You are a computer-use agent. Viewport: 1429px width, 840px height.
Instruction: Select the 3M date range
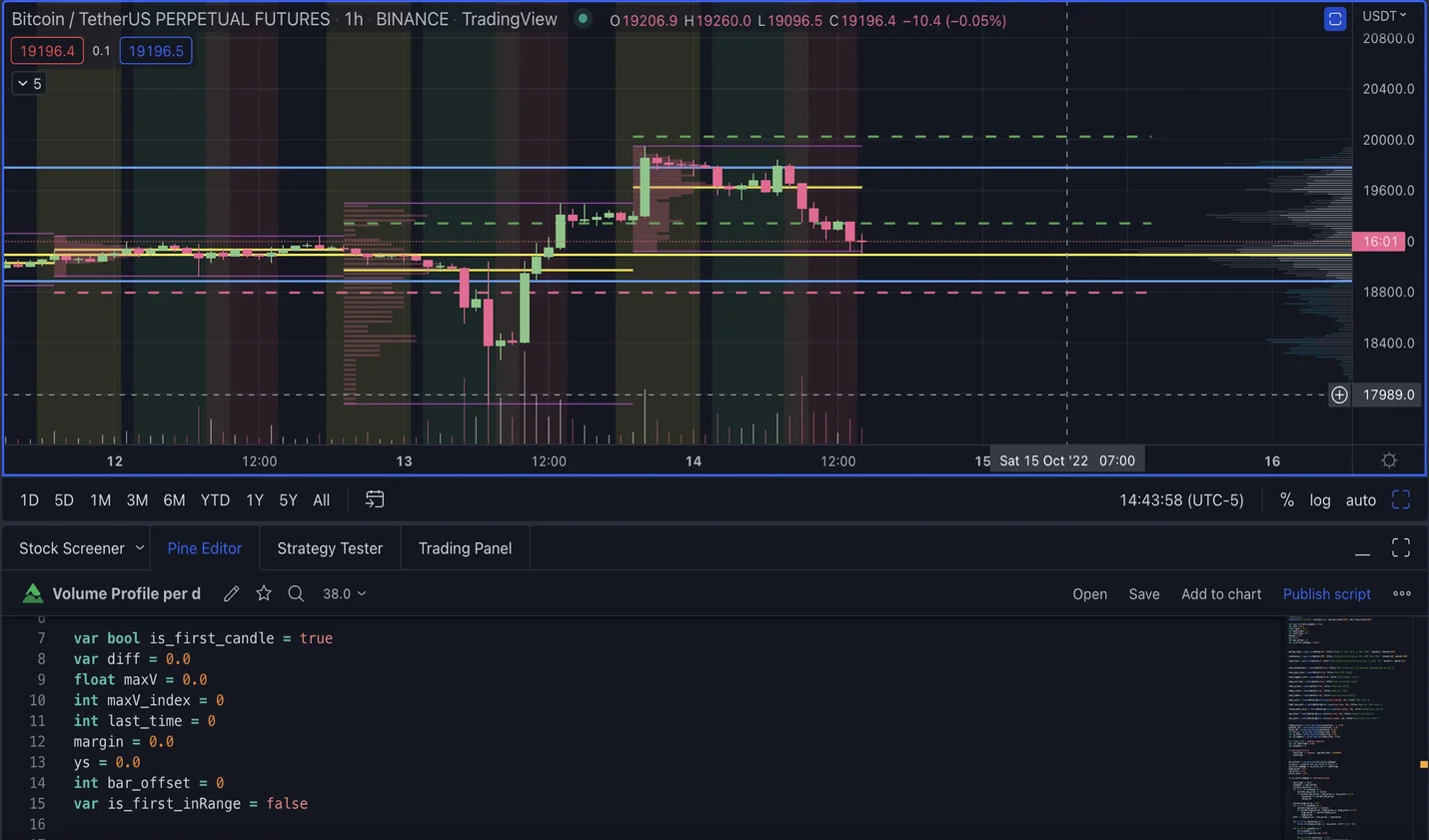(x=137, y=499)
